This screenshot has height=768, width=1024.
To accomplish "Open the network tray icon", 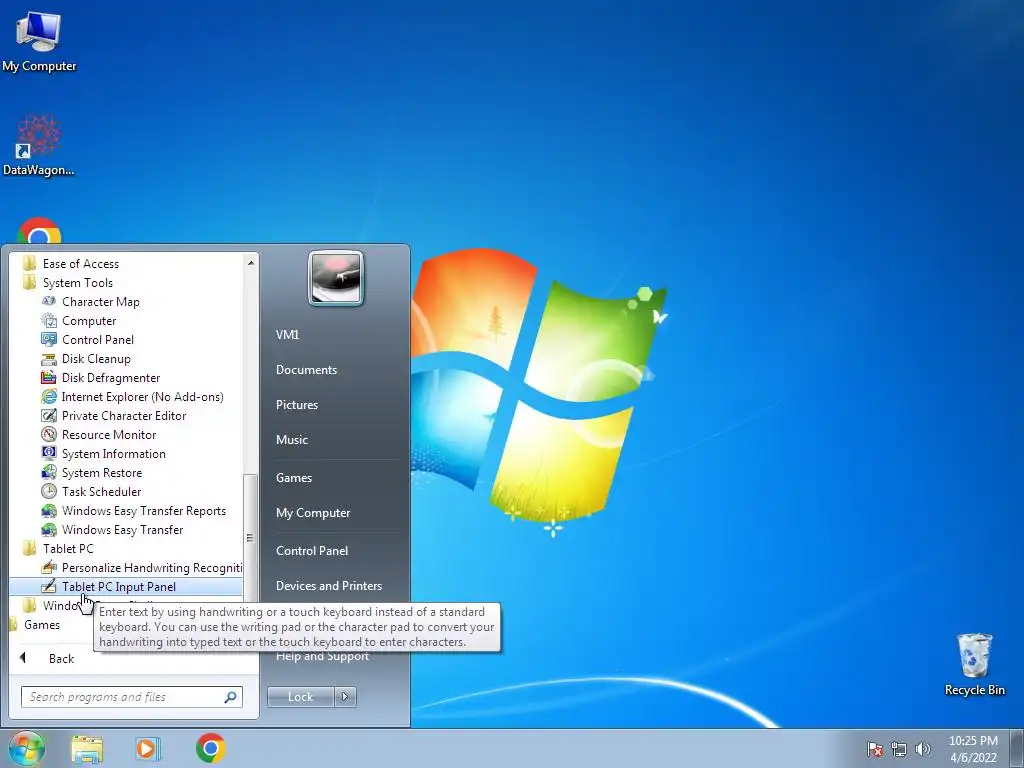I will click(x=899, y=749).
